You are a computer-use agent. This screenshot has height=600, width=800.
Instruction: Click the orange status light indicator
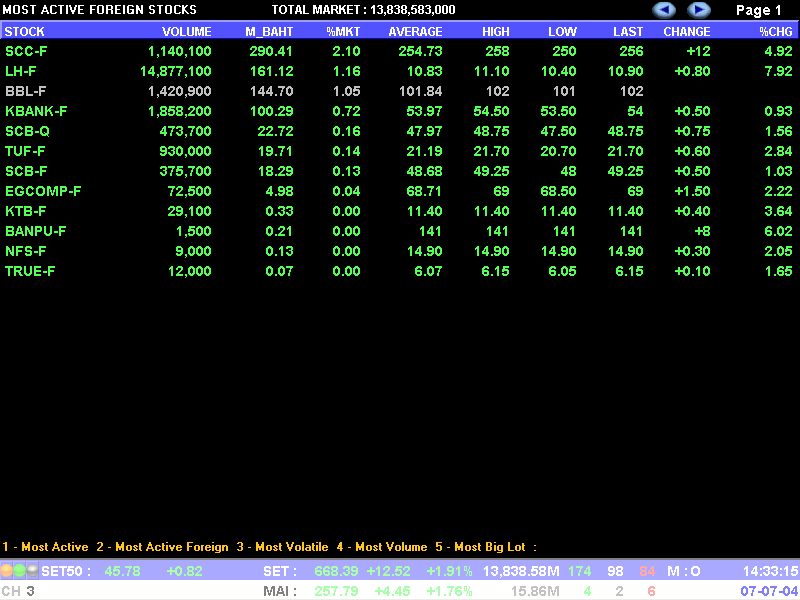tap(6, 570)
